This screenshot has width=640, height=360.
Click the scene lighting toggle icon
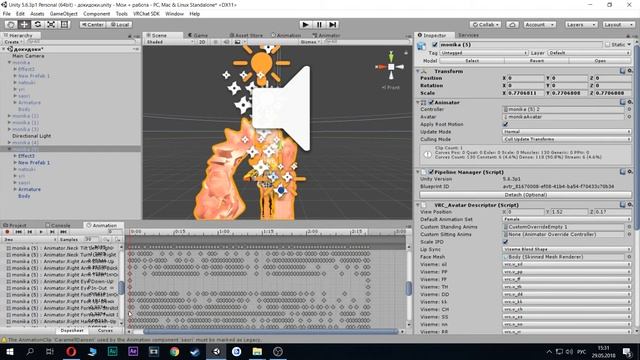click(216, 42)
